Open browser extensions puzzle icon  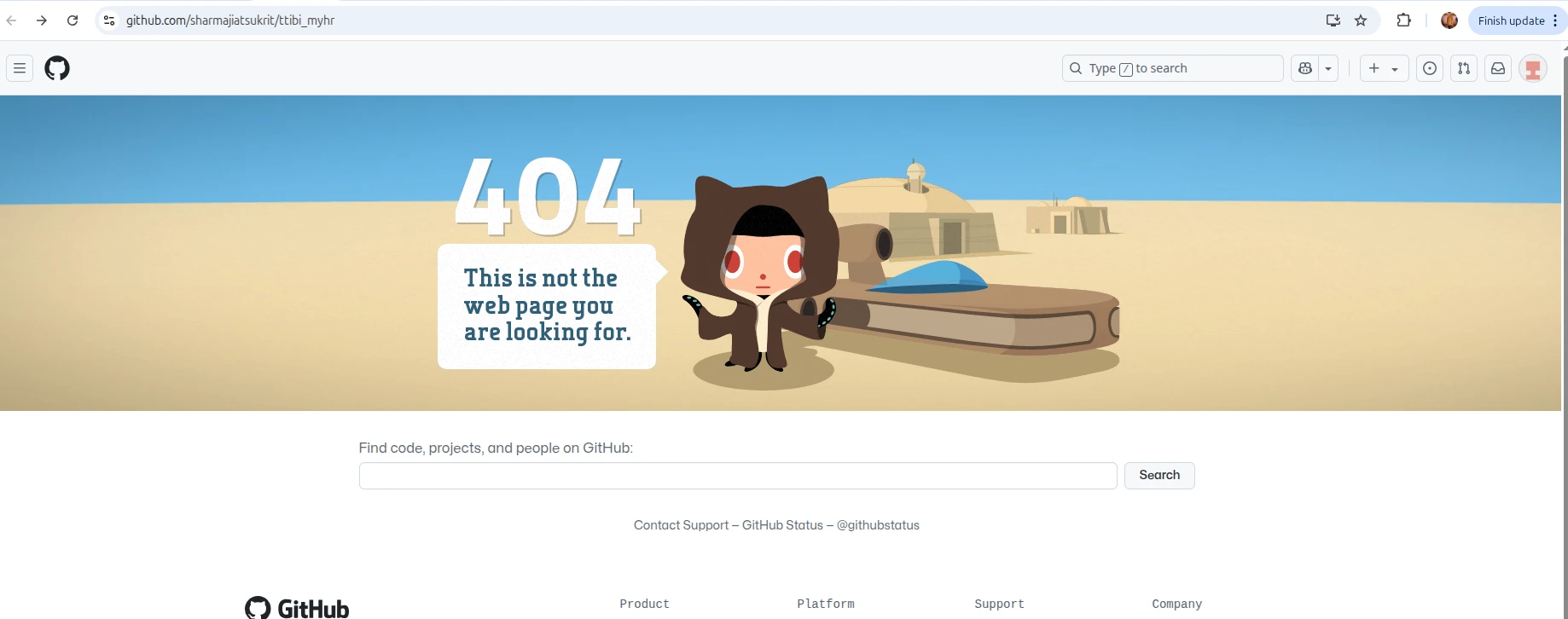(1403, 20)
